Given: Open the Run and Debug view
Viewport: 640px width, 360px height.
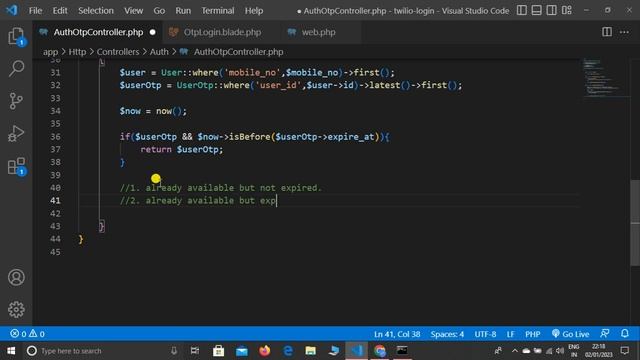Looking at the screenshot, I should pyautogui.click(x=16, y=133).
